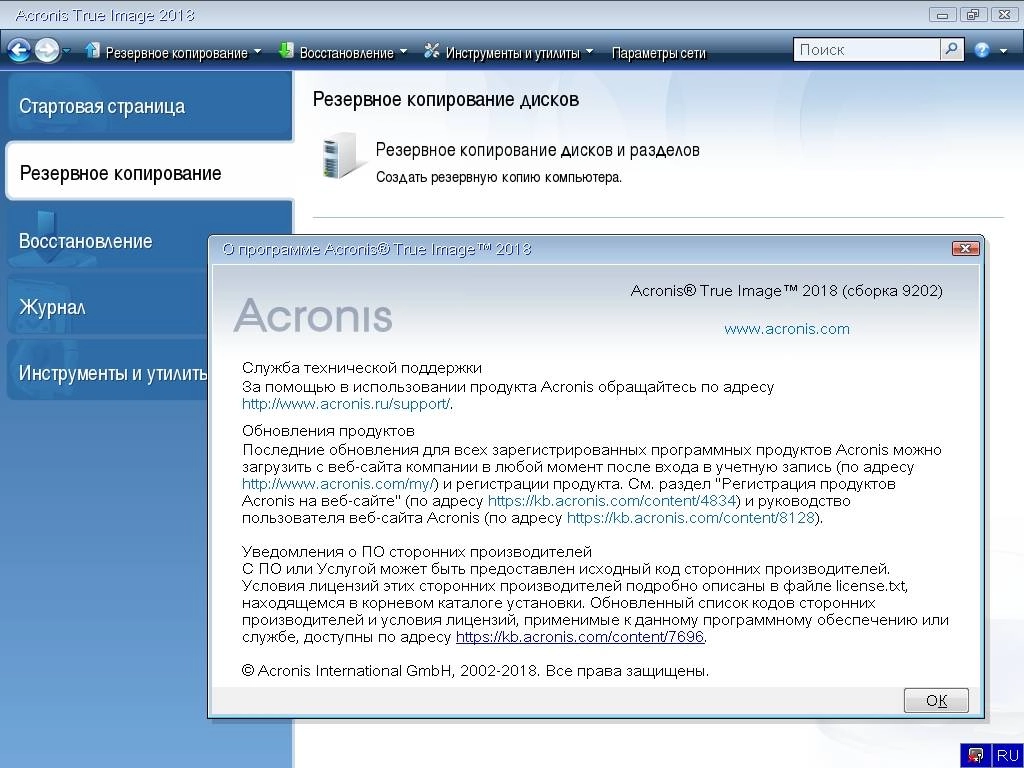The height and width of the screenshot is (768, 1024).
Task: Confirm the About dialog with OK
Action: [x=936, y=700]
